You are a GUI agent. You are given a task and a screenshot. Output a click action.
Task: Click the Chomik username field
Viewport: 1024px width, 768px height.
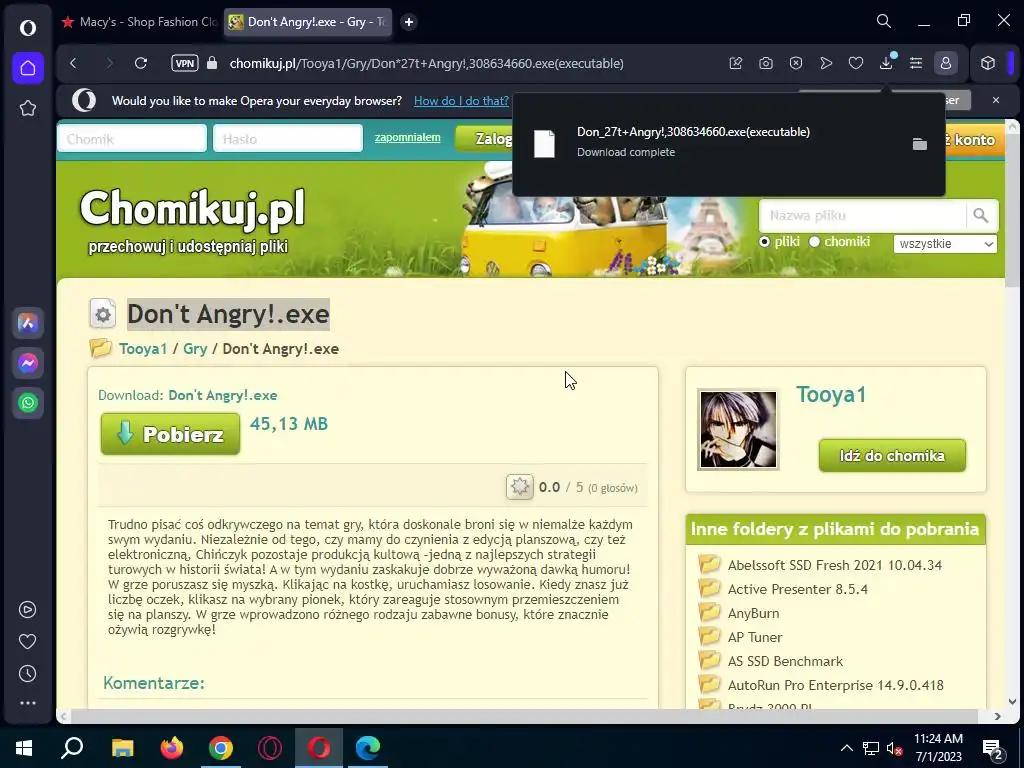click(132, 138)
